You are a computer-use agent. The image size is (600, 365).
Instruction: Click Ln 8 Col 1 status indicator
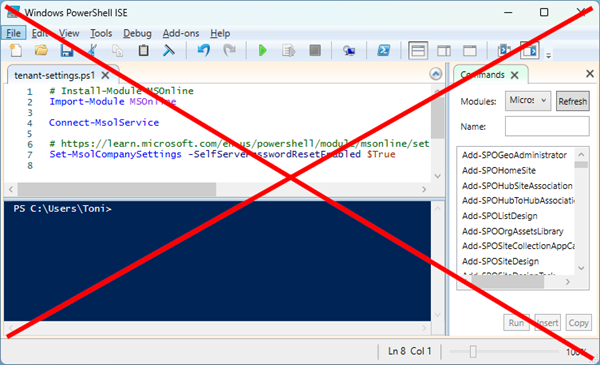point(409,351)
